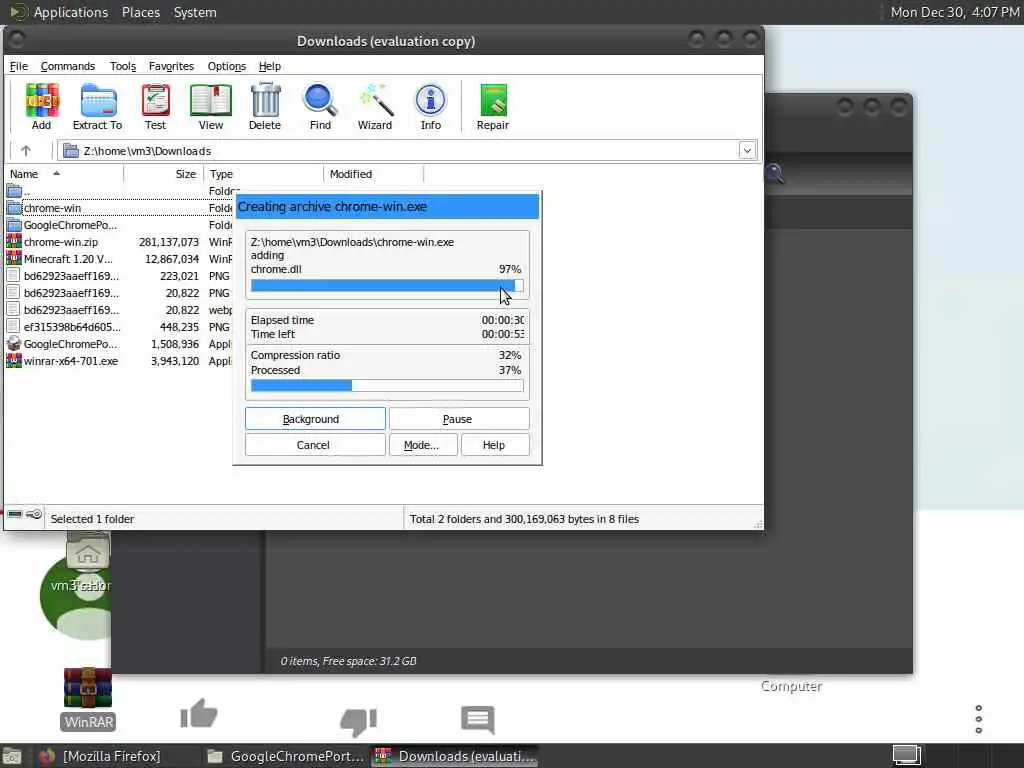Open the Applications menu in top panel
The height and width of the screenshot is (768, 1024).
[x=71, y=12]
